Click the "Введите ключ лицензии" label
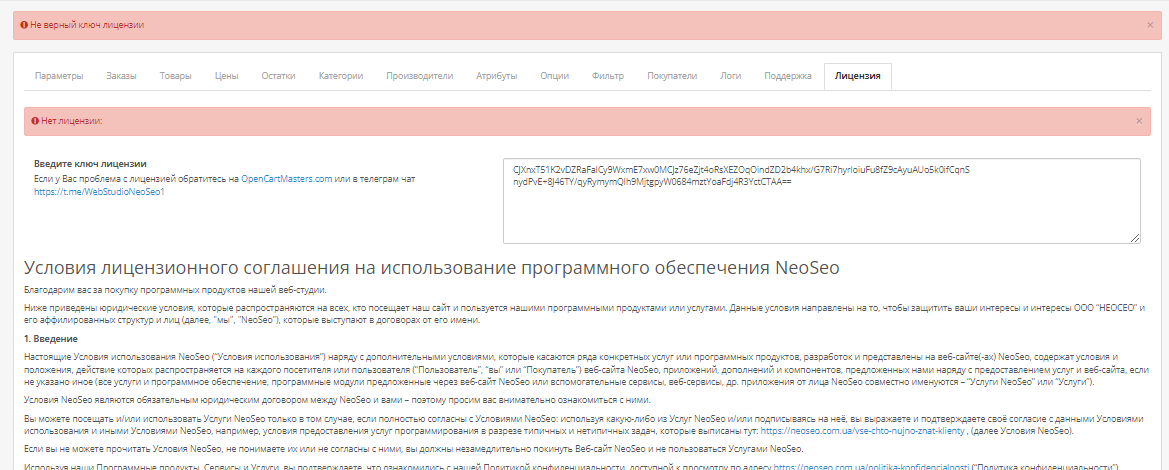 [x=90, y=164]
